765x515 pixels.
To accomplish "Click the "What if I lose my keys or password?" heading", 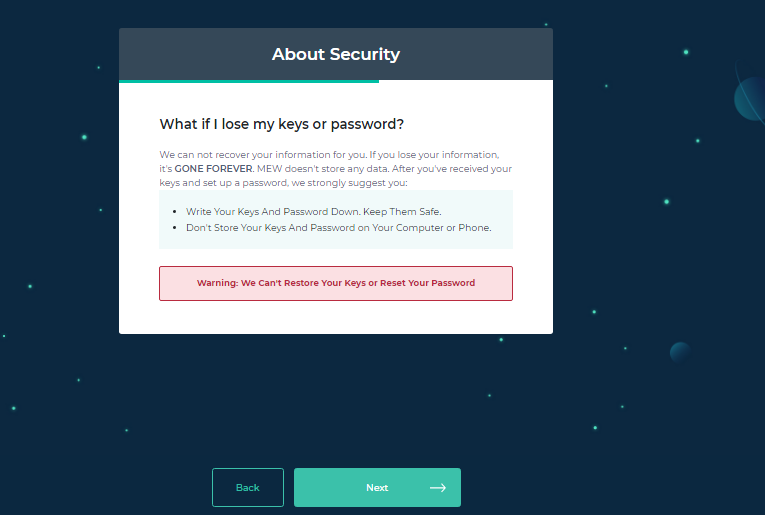I will pyautogui.click(x=282, y=124).
